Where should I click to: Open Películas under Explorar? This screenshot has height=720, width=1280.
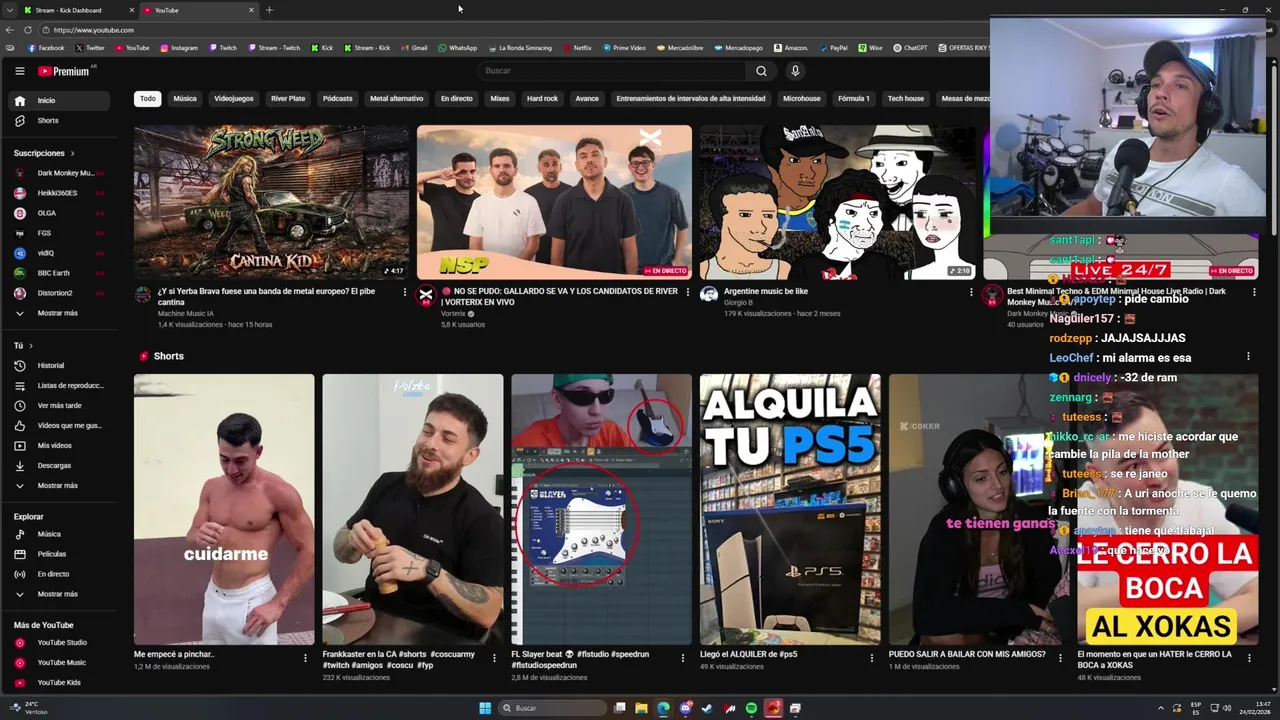(x=60, y=554)
